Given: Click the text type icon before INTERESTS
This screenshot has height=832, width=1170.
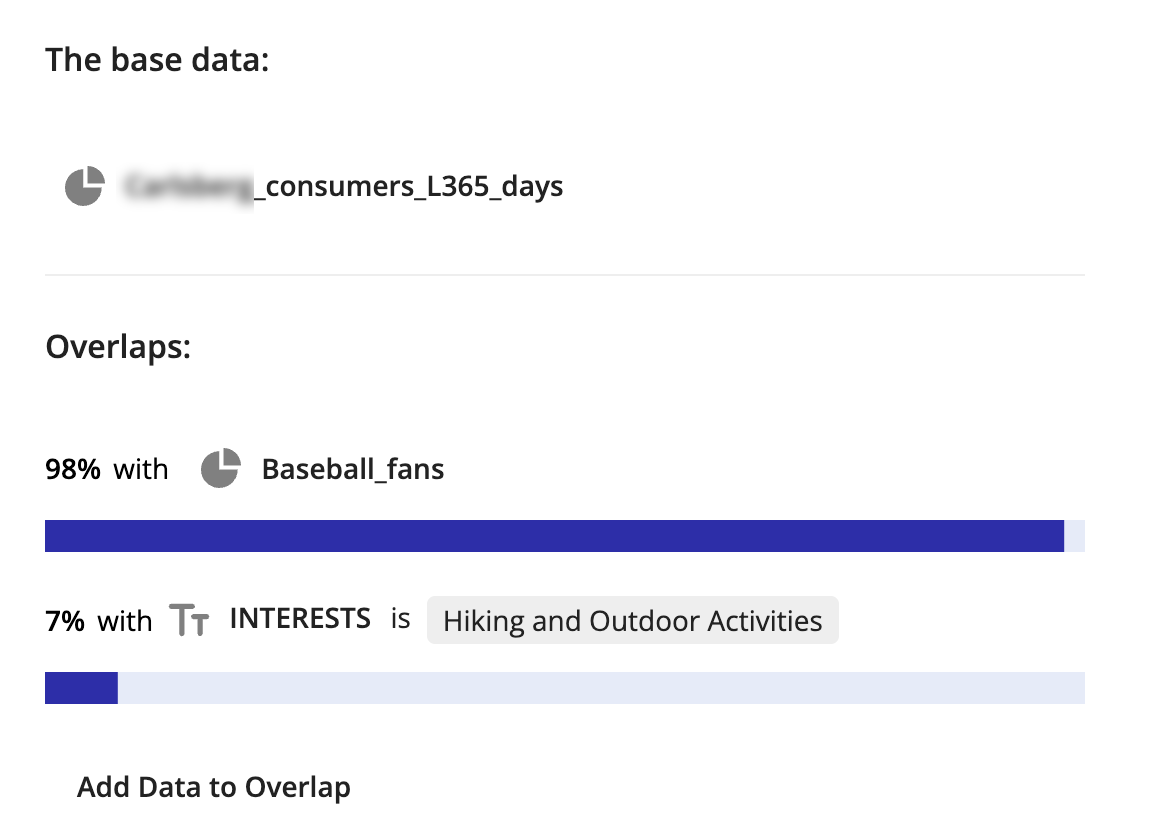Looking at the screenshot, I should pos(189,620).
